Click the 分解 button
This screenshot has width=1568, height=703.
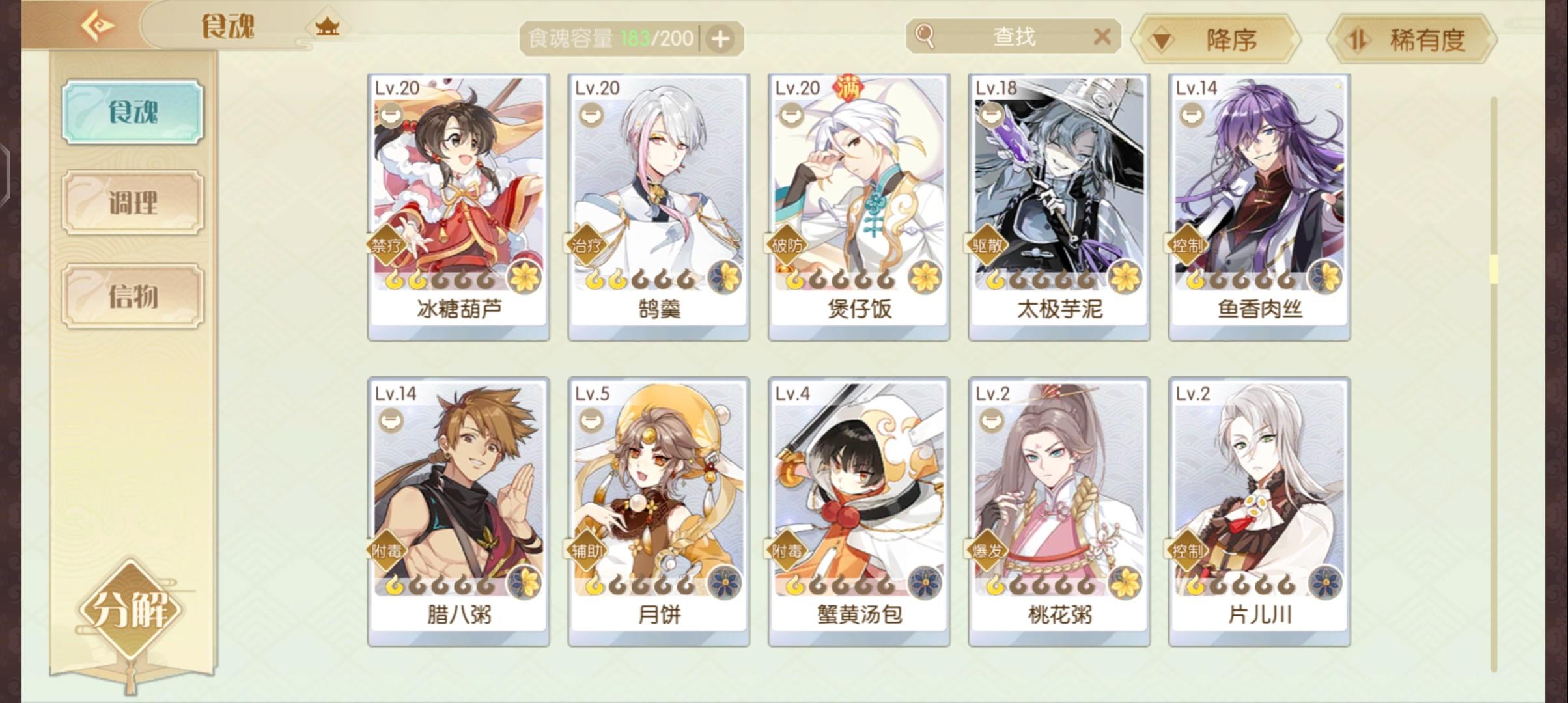(x=130, y=610)
